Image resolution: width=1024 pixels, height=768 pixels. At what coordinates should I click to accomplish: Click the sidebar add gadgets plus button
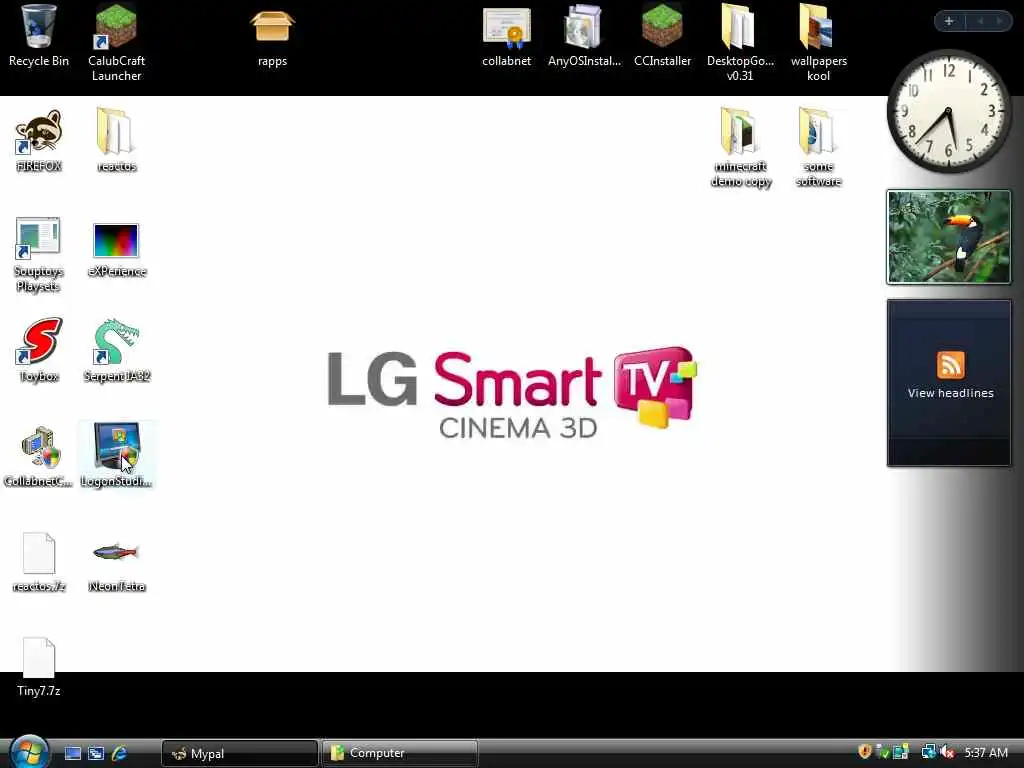949,22
